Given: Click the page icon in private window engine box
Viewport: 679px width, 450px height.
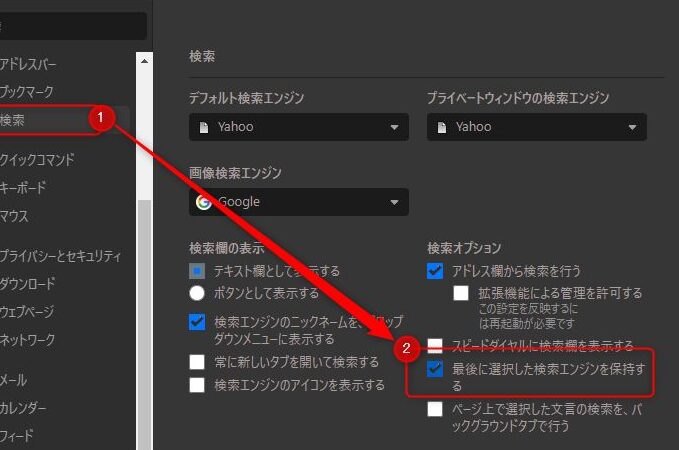Looking at the screenshot, I should coord(442,127).
